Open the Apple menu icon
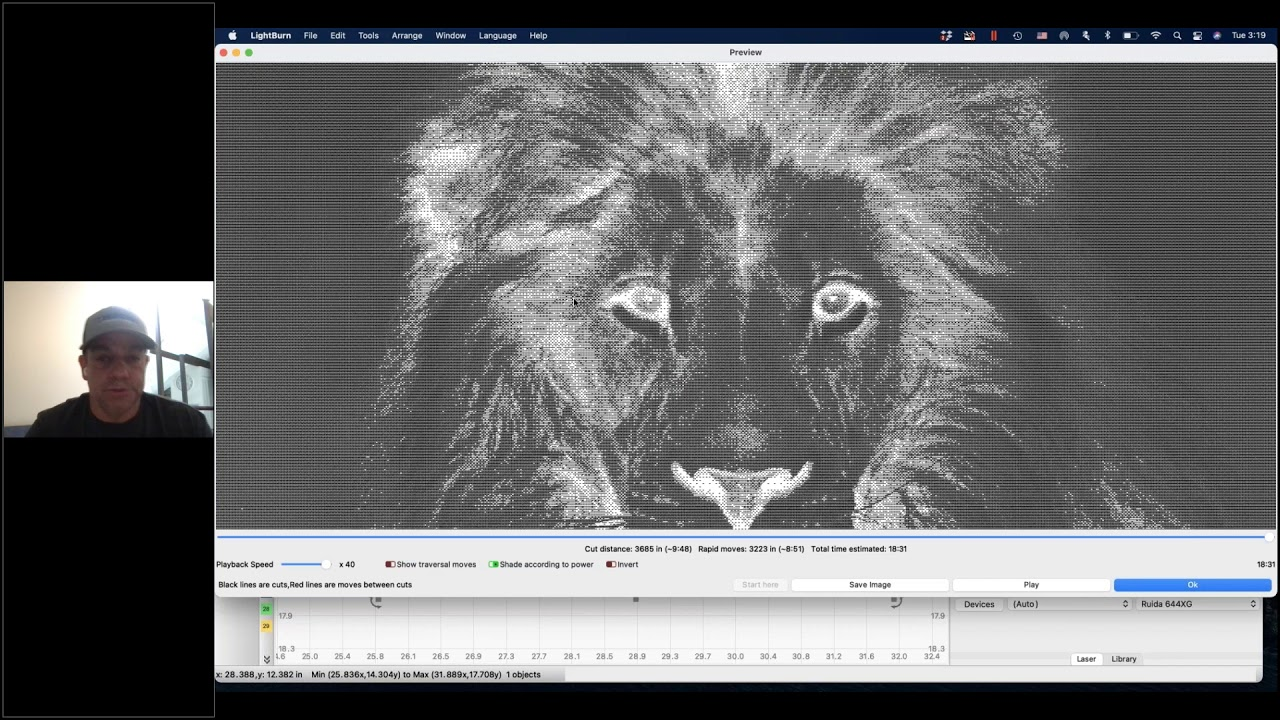Screen dimensions: 1280x720 pos(232,35)
